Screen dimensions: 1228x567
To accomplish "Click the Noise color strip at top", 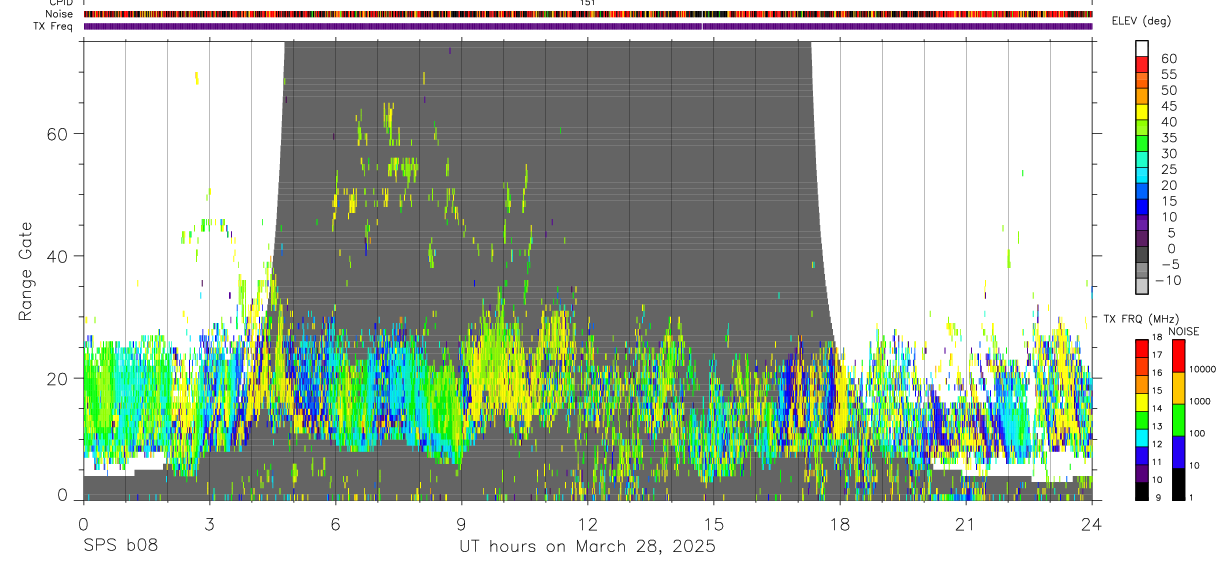I will click(x=588, y=14).
